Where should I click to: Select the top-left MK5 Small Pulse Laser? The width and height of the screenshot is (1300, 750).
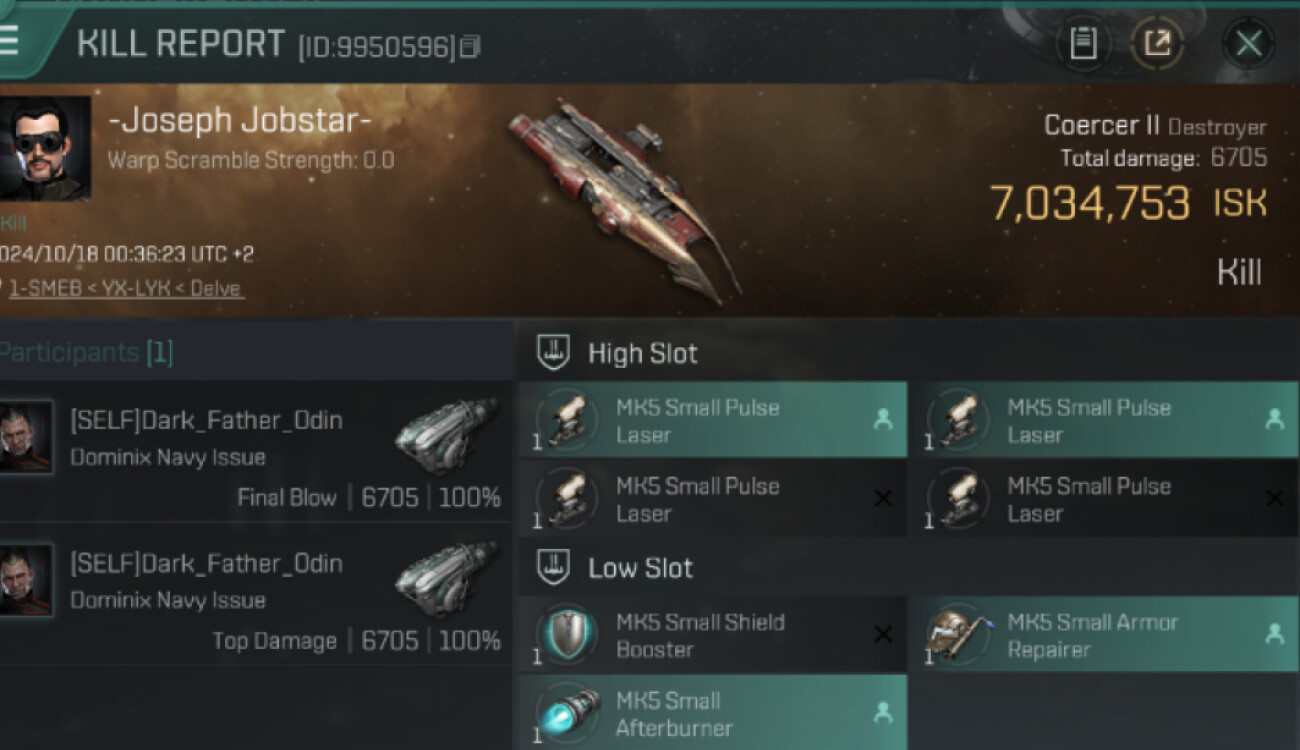[x=713, y=420]
